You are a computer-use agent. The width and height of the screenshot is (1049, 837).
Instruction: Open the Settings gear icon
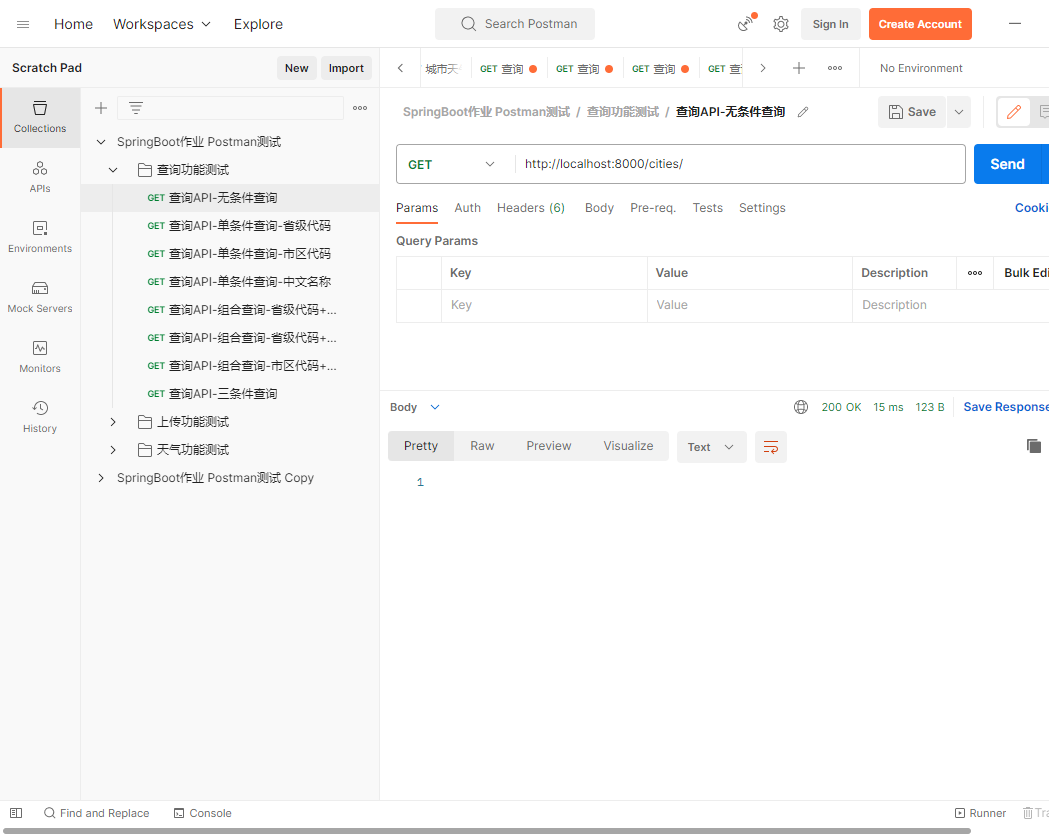coord(781,24)
